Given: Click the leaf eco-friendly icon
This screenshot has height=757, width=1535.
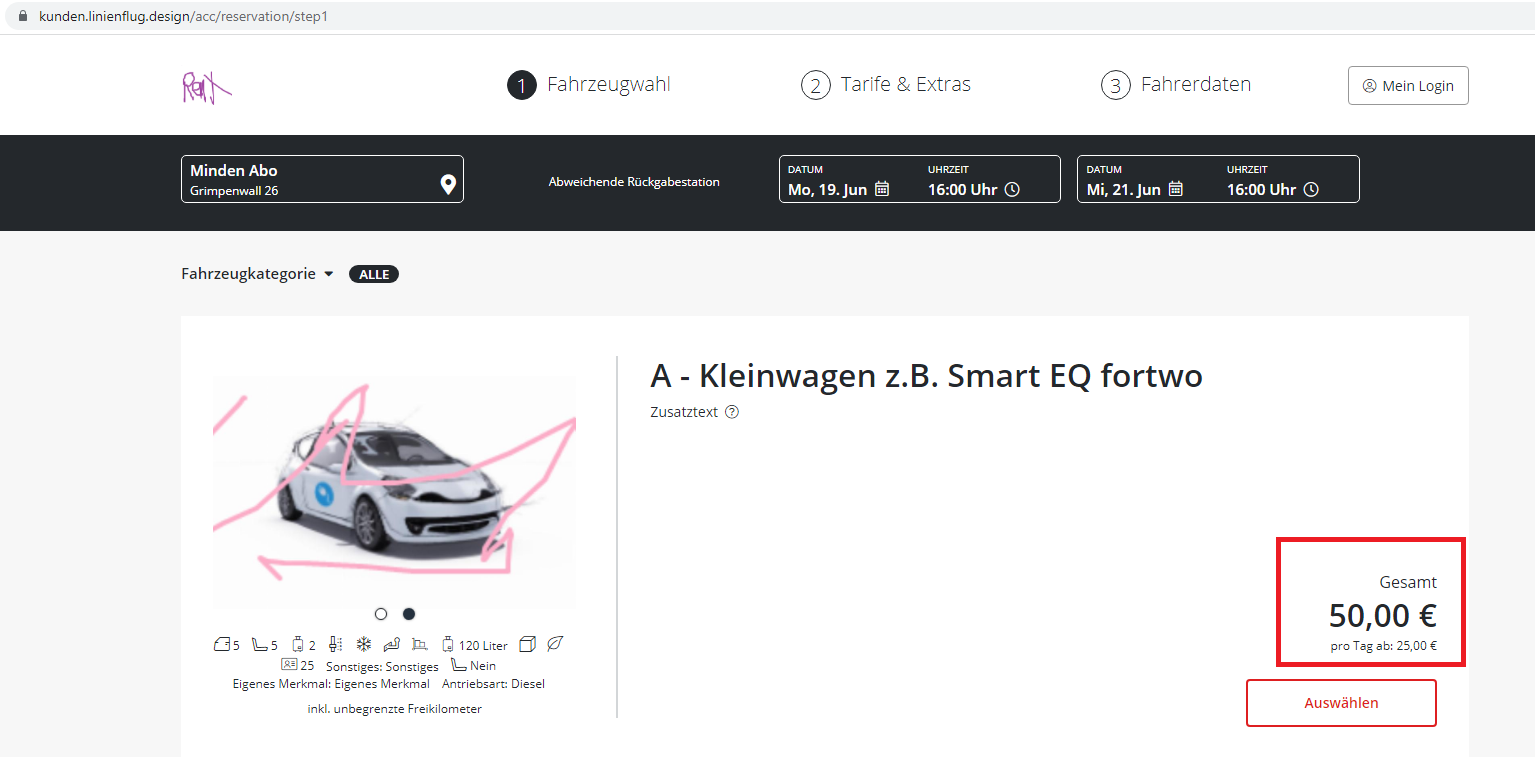Looking at the screenshot, I should 556,644.
